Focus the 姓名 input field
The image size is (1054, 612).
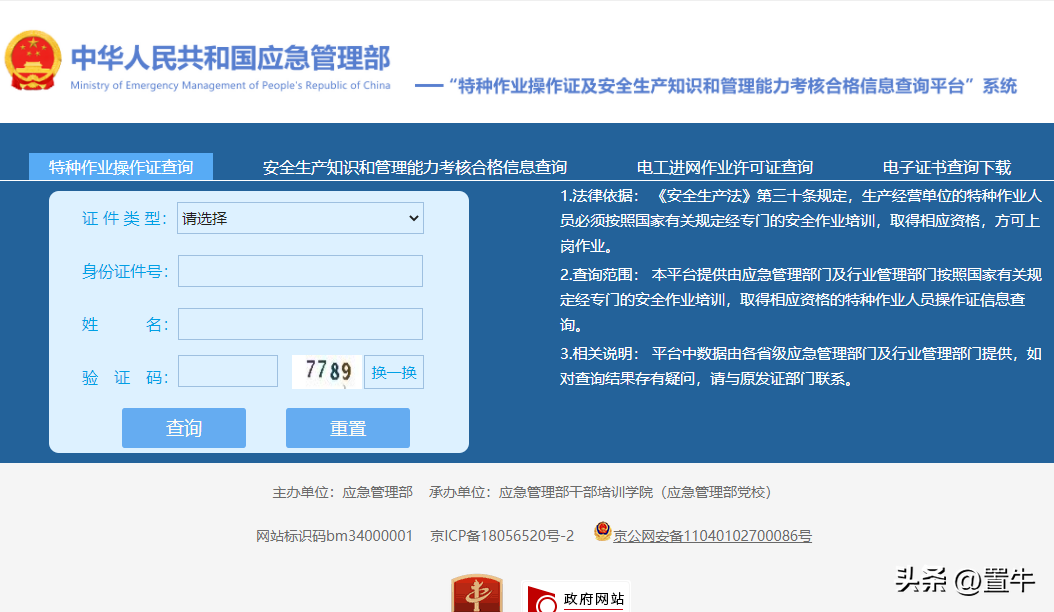(300, 324)
